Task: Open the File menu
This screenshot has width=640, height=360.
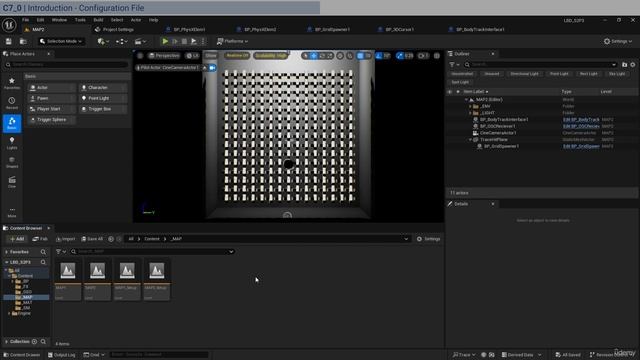Action: [x=25, y=20]
